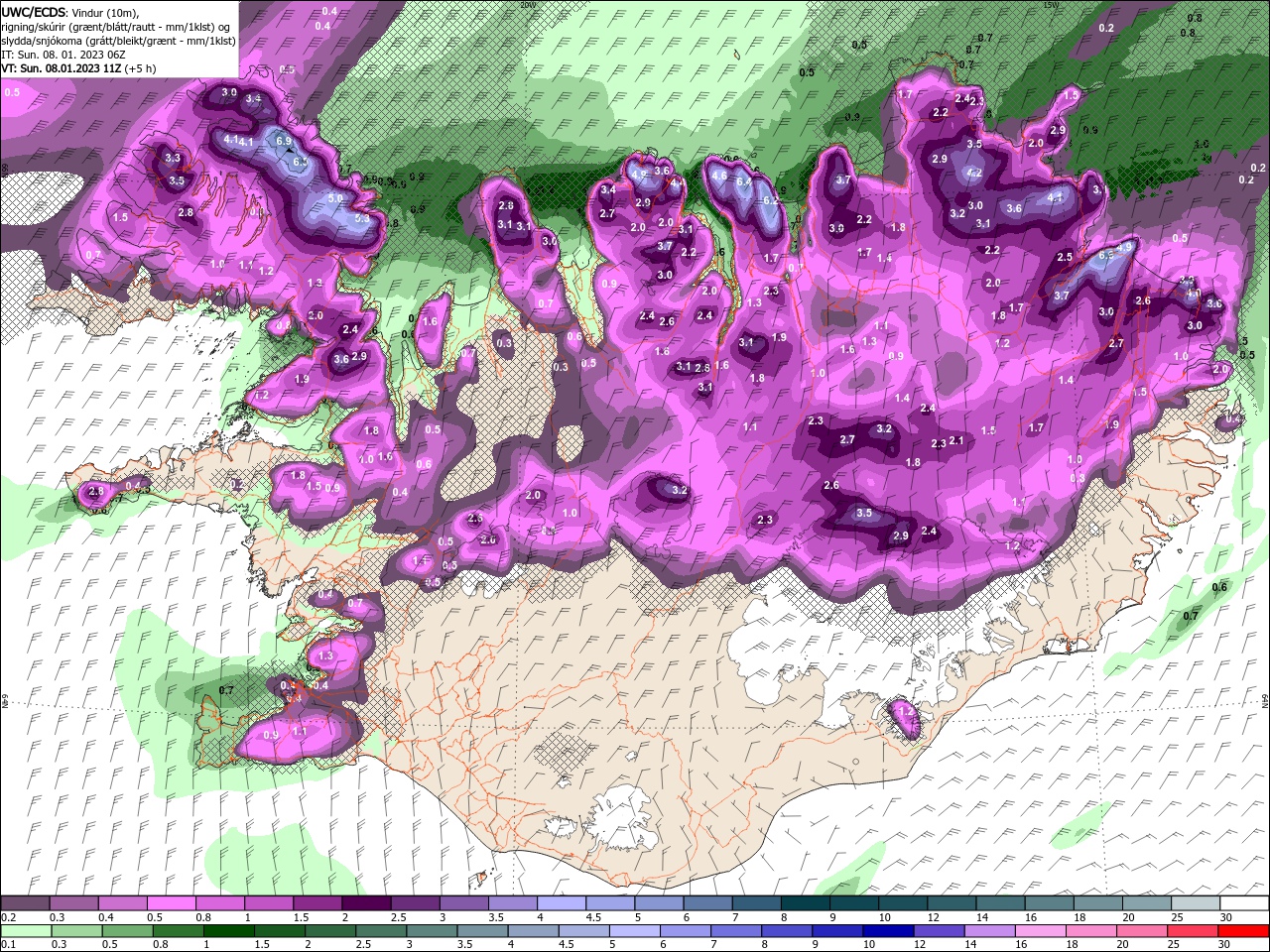This screenshot has width=1270, height=952.
Task: Click the 4.2 precipitation value on the map
Action: click(974, 173)
